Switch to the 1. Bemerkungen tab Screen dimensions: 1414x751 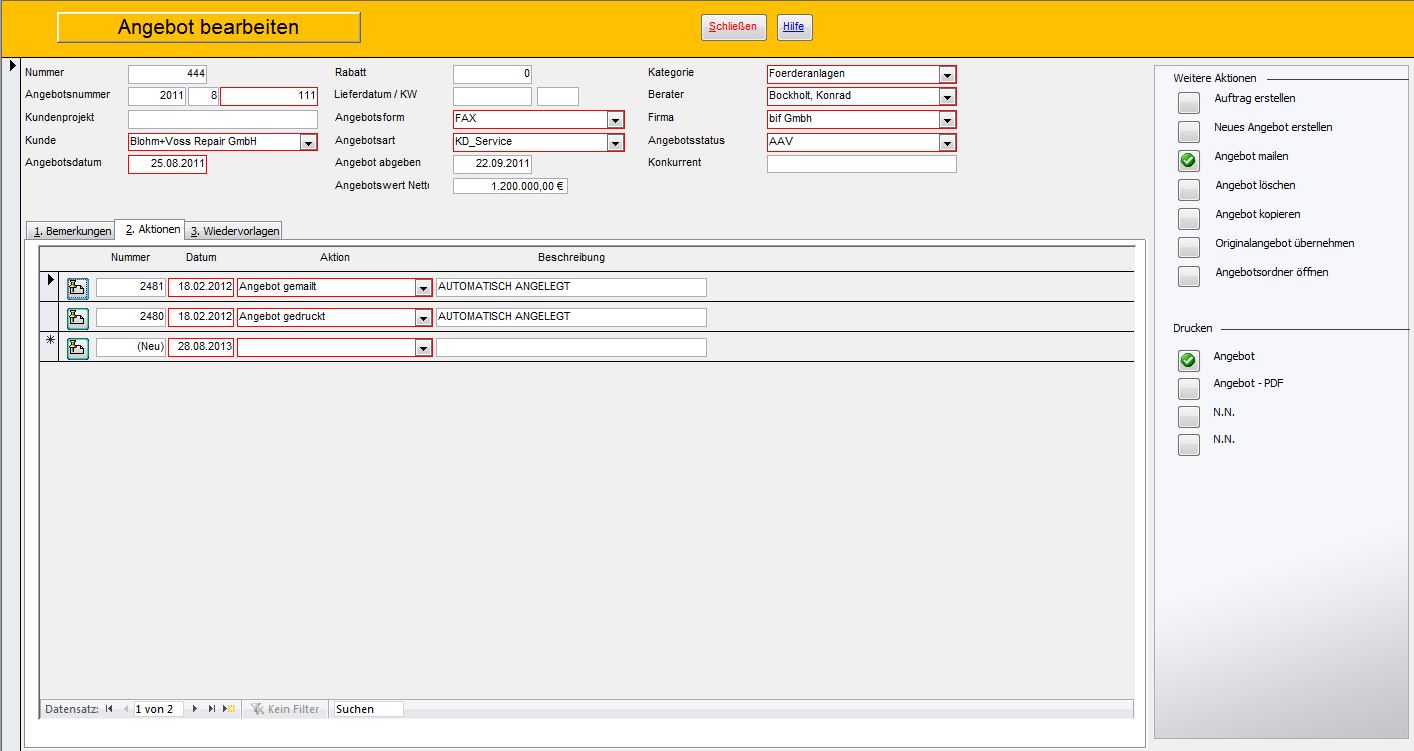pyautogui.click(x=70, y=231)
